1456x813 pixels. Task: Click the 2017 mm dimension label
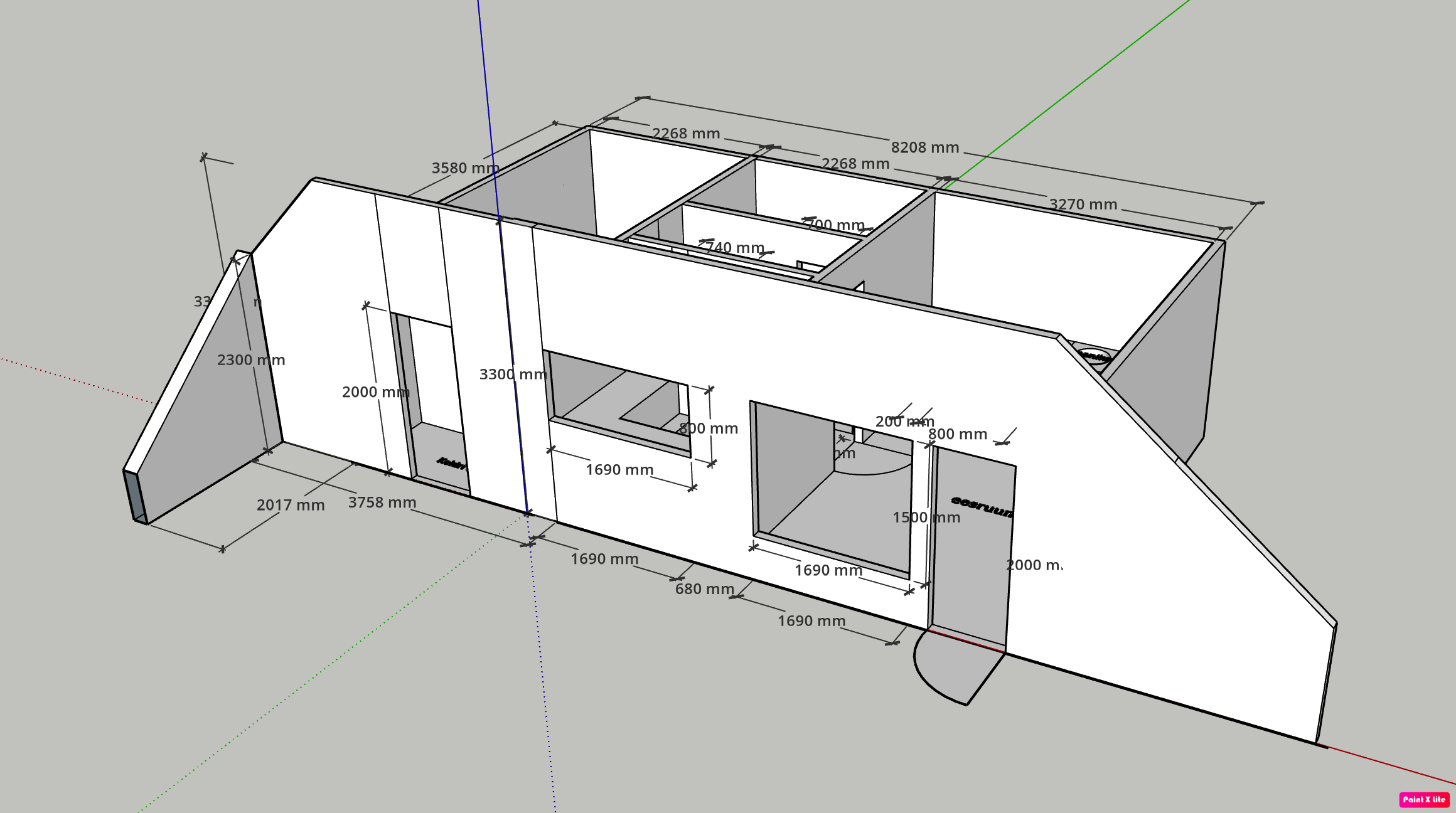[291, 505]
